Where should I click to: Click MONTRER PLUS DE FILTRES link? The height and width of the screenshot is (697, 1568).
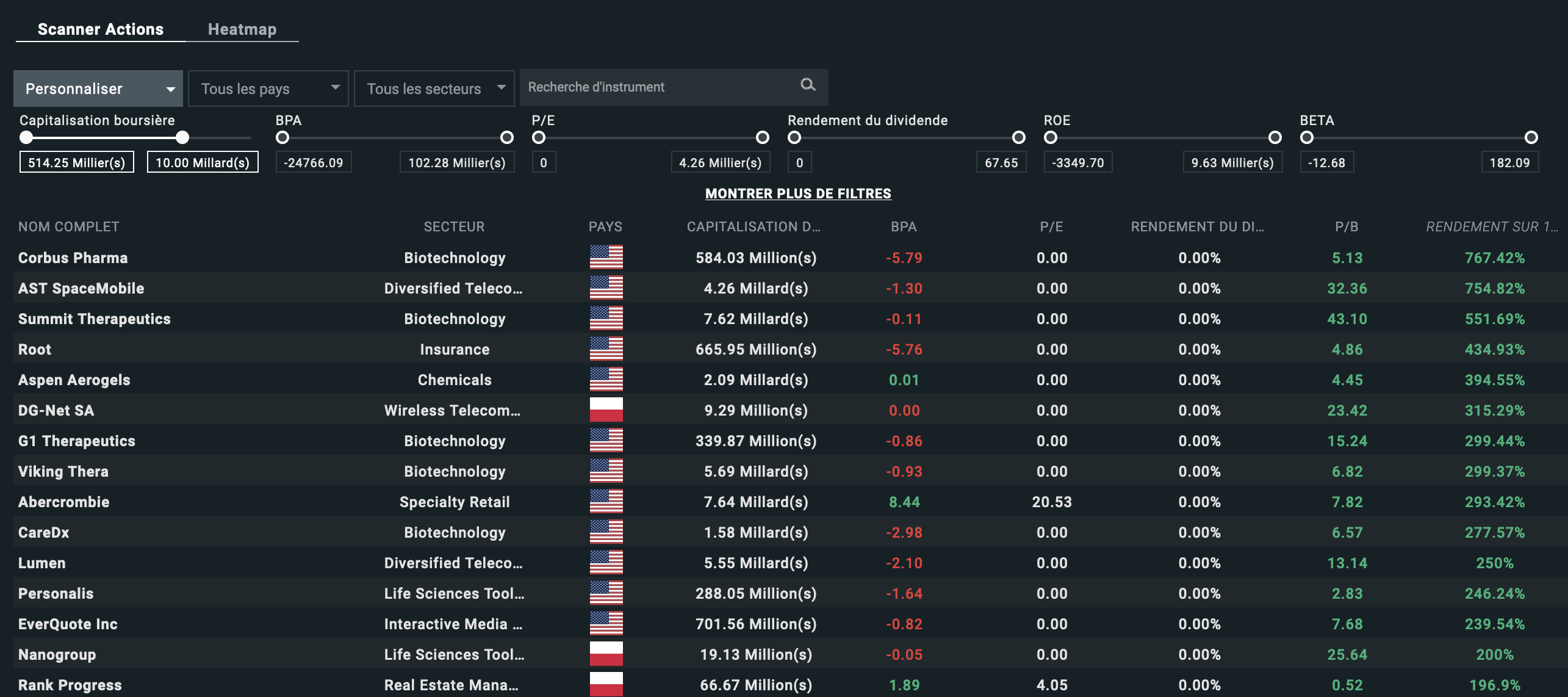798,193
